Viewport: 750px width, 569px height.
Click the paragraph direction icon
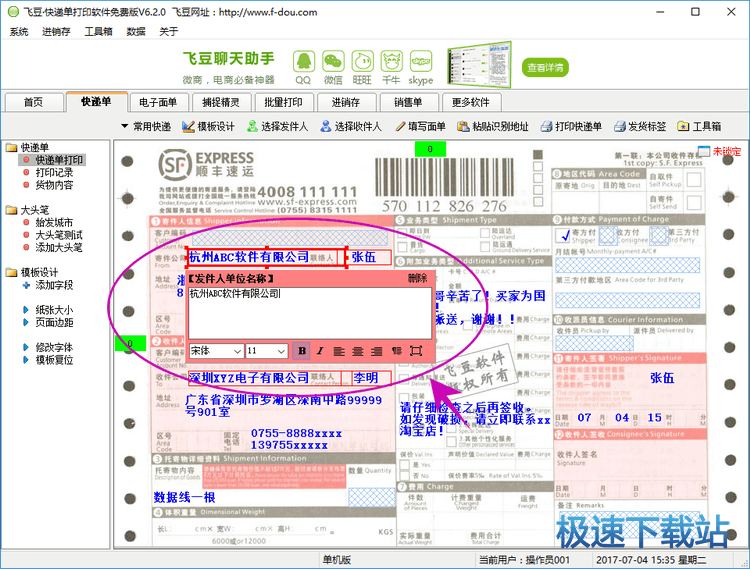point(397,351)
